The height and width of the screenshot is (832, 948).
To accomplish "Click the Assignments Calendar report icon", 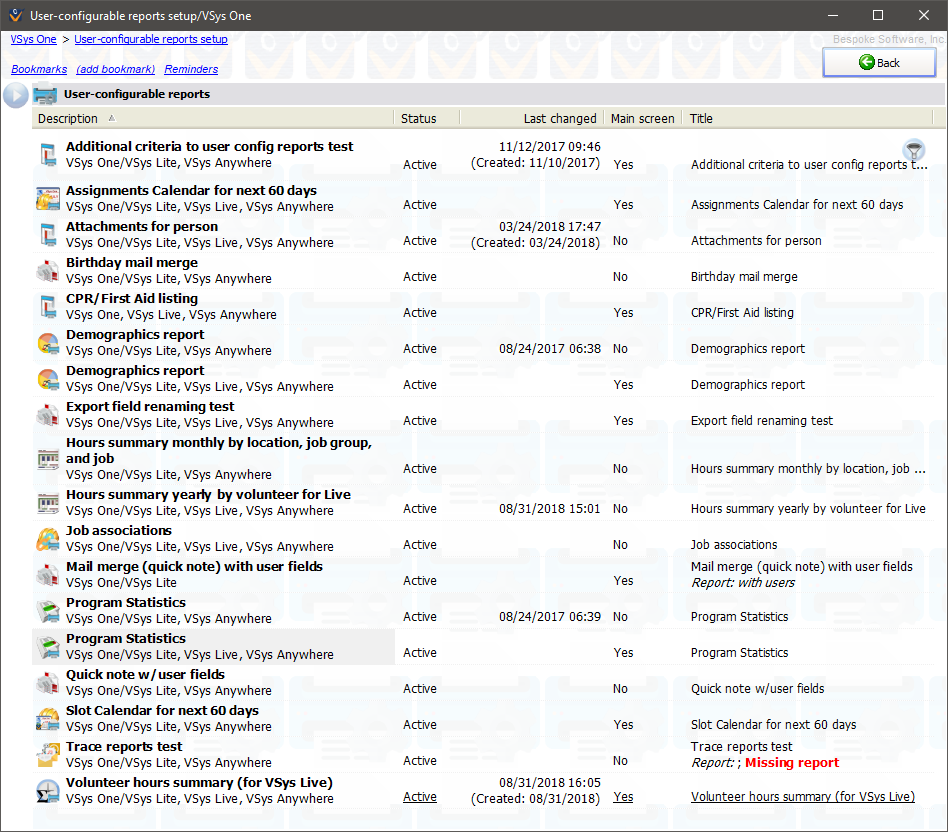I will [x=48, y=198].
